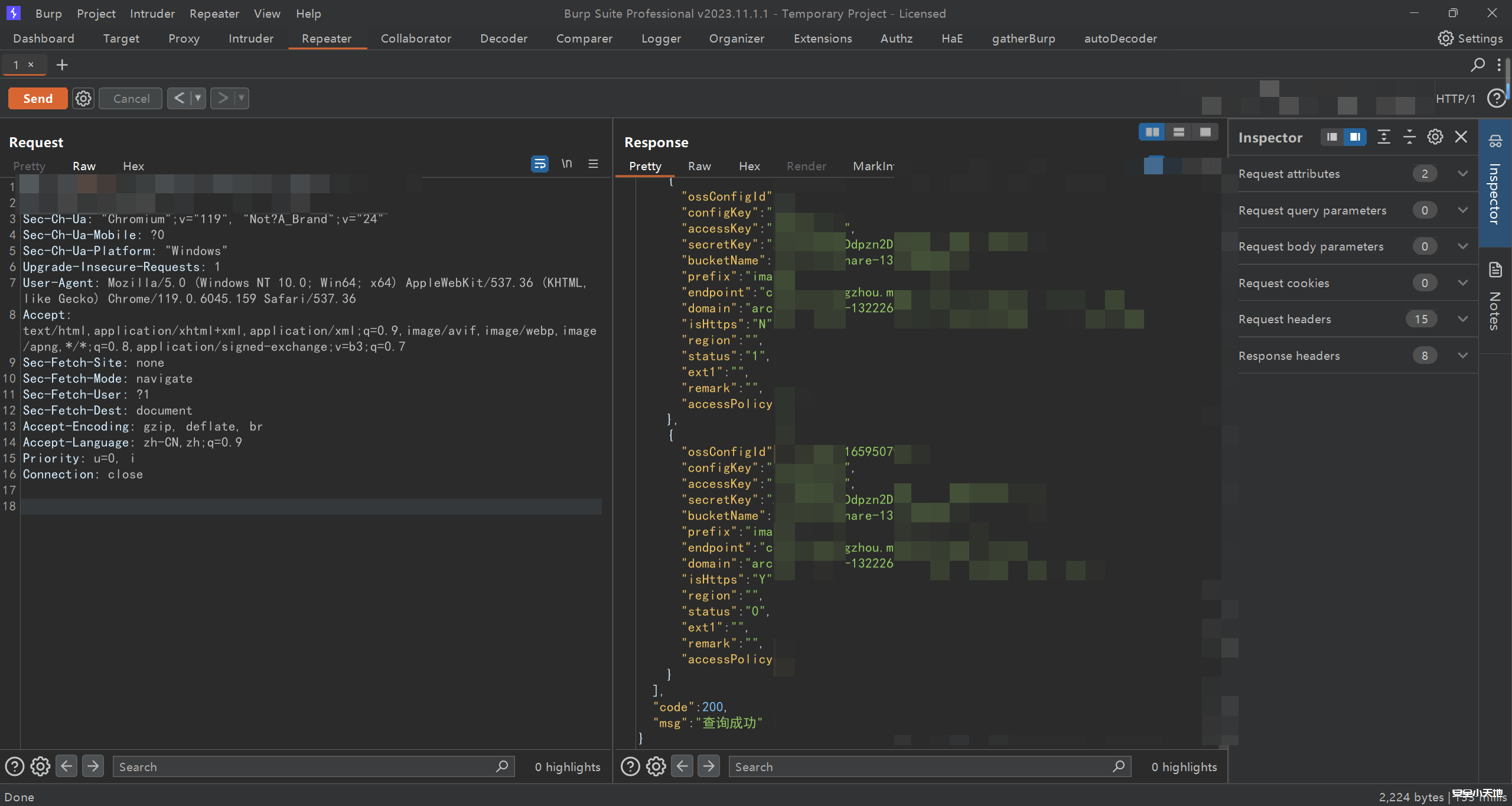Viewport: 1512px width, 806px height.
Task: Switch Response view to Hex tab
Action: click(749, 166)
